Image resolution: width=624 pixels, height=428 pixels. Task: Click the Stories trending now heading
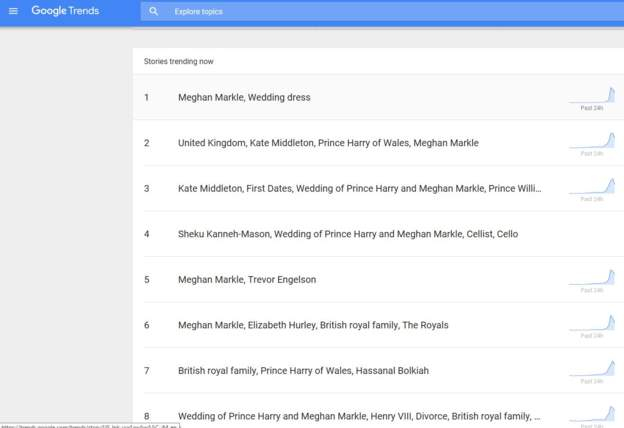[x=179, y=61]
